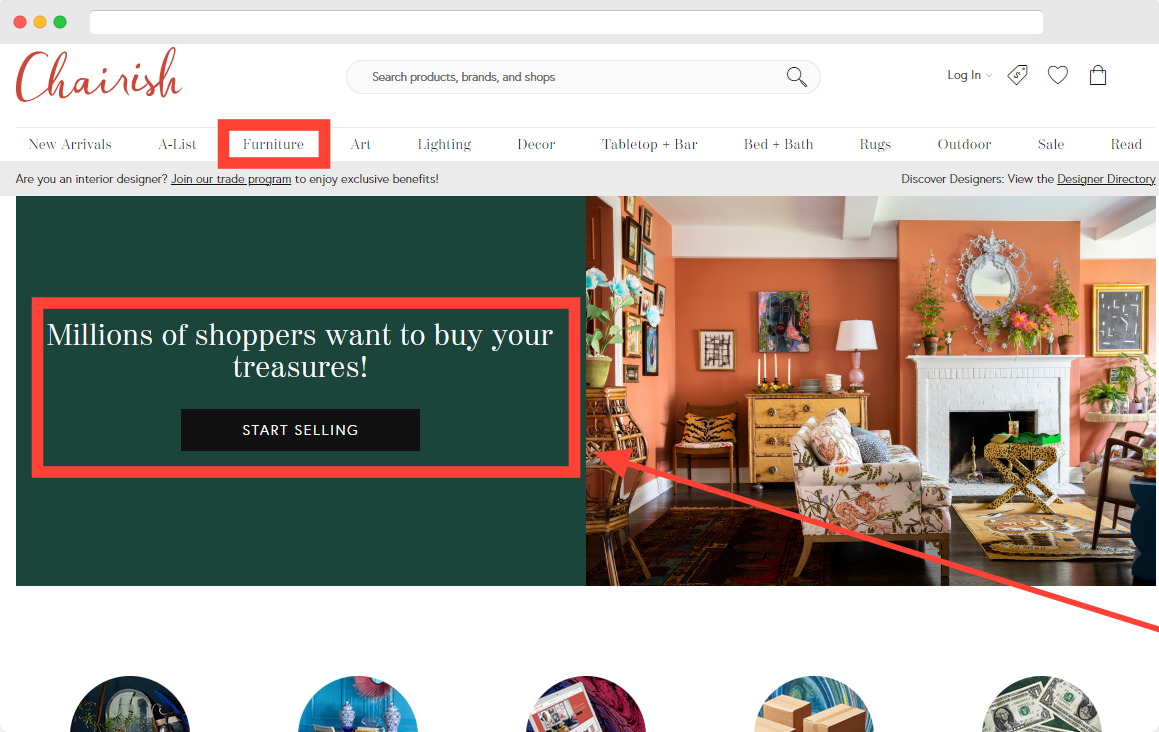Click the price-tag sale icon

[1017, 75]
